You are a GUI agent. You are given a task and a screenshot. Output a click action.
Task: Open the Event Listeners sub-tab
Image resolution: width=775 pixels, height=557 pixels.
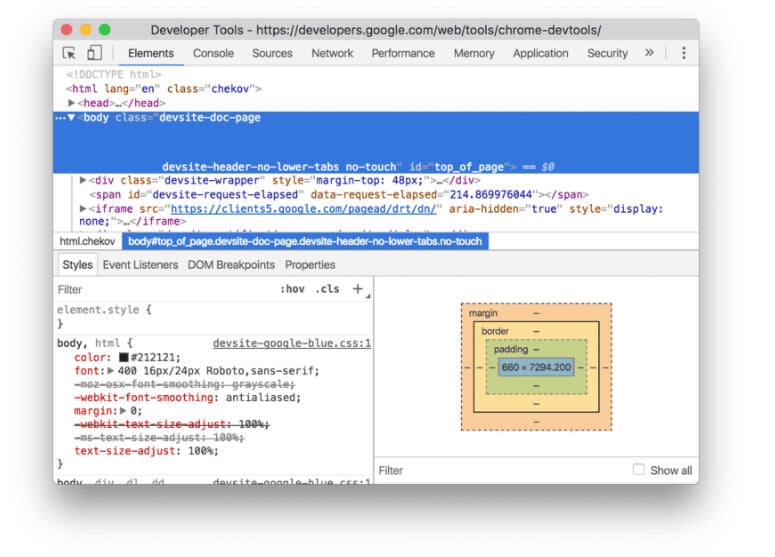(140, 265)
